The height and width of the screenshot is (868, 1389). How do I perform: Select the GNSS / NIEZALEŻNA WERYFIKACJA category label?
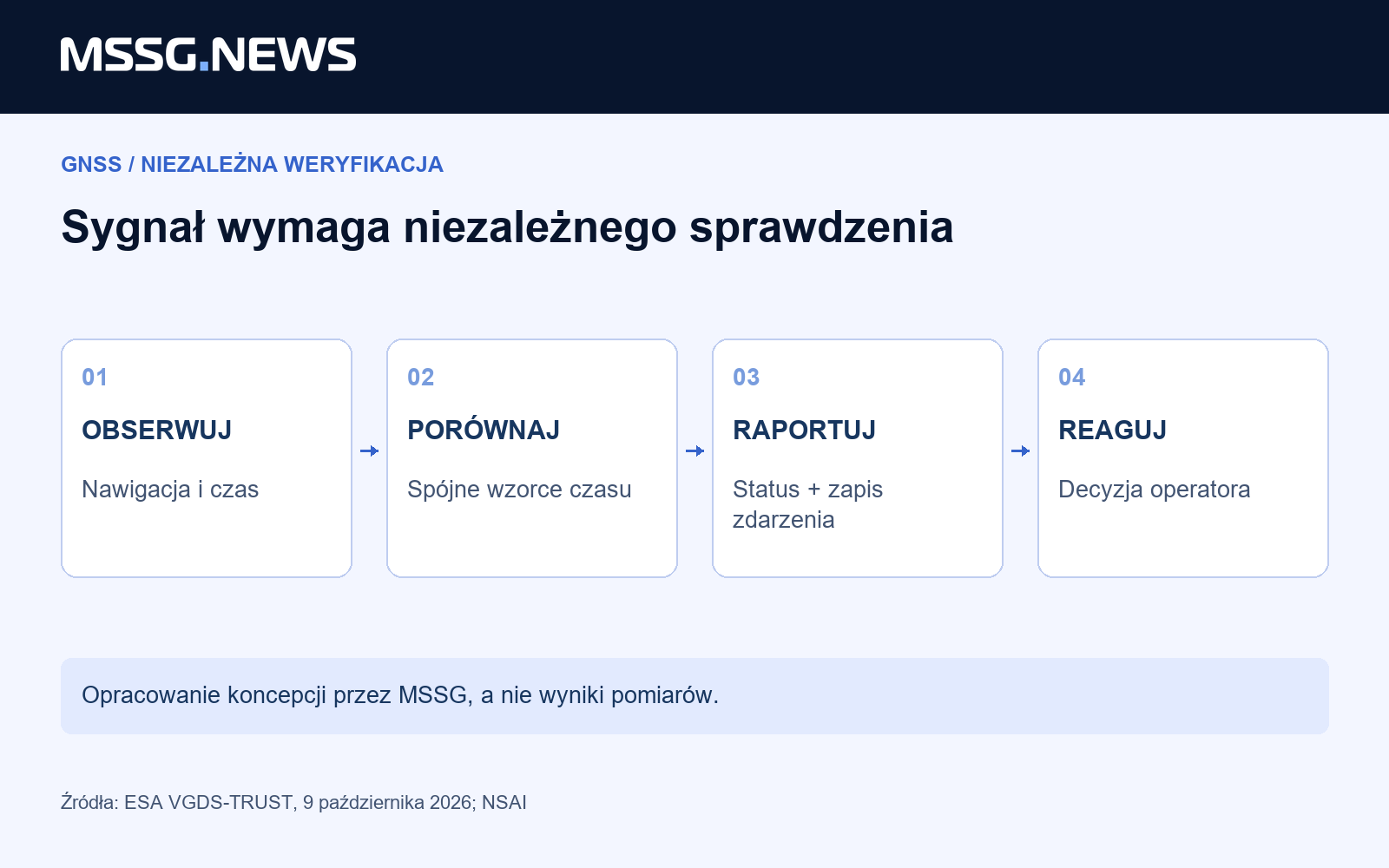click(x=252, y=164)
